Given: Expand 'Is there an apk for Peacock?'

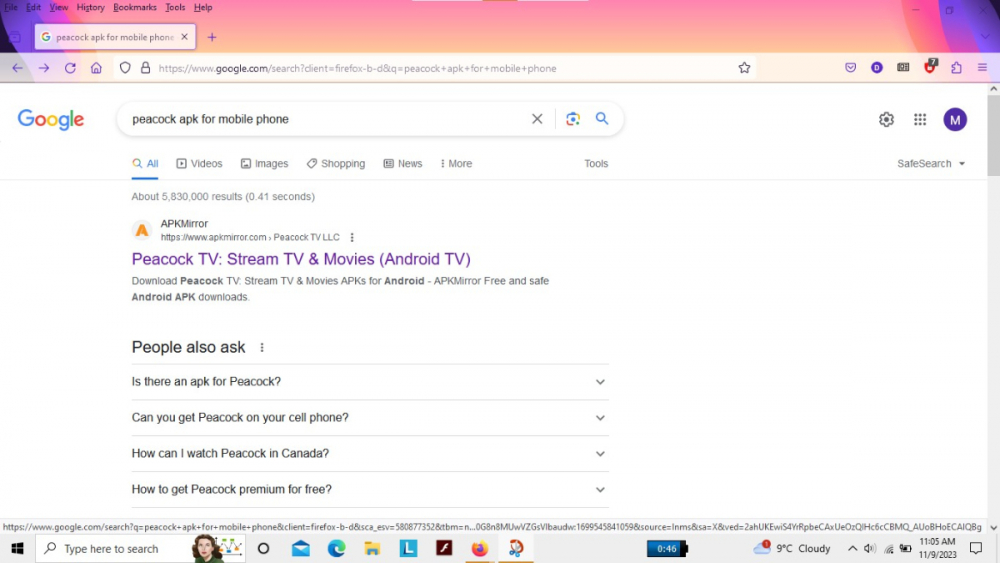Looking at the screenshot, I should [x=370, y=381].
